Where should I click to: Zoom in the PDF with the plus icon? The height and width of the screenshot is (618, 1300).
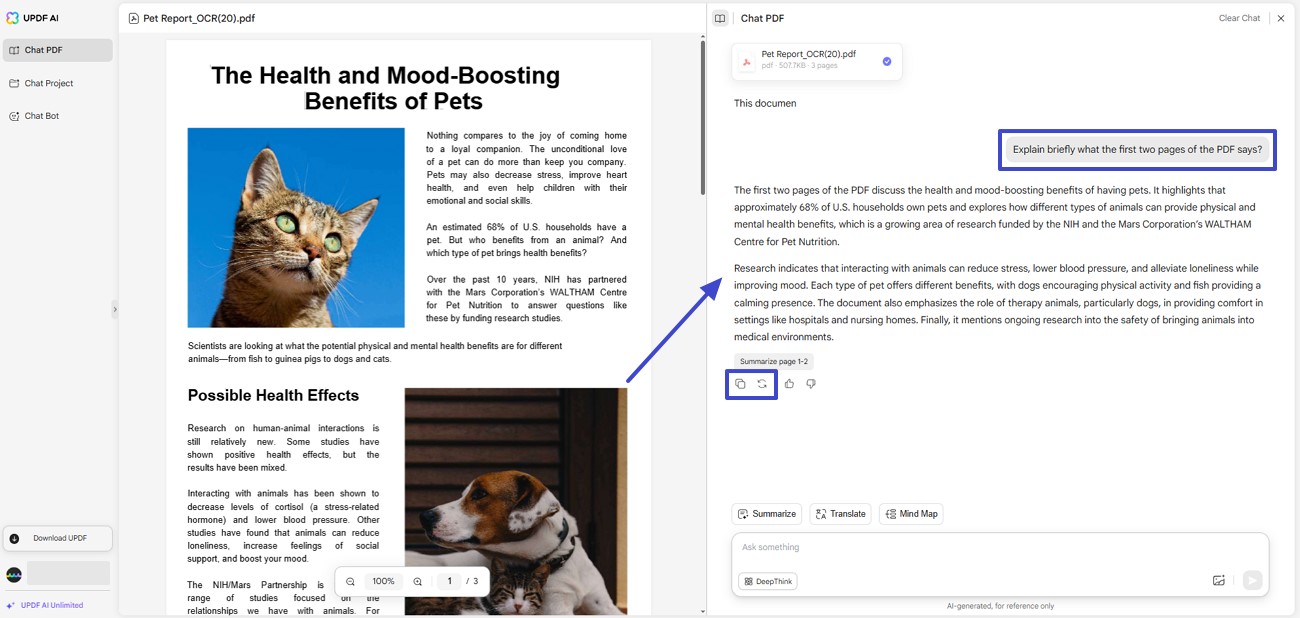tap(417, 580)
